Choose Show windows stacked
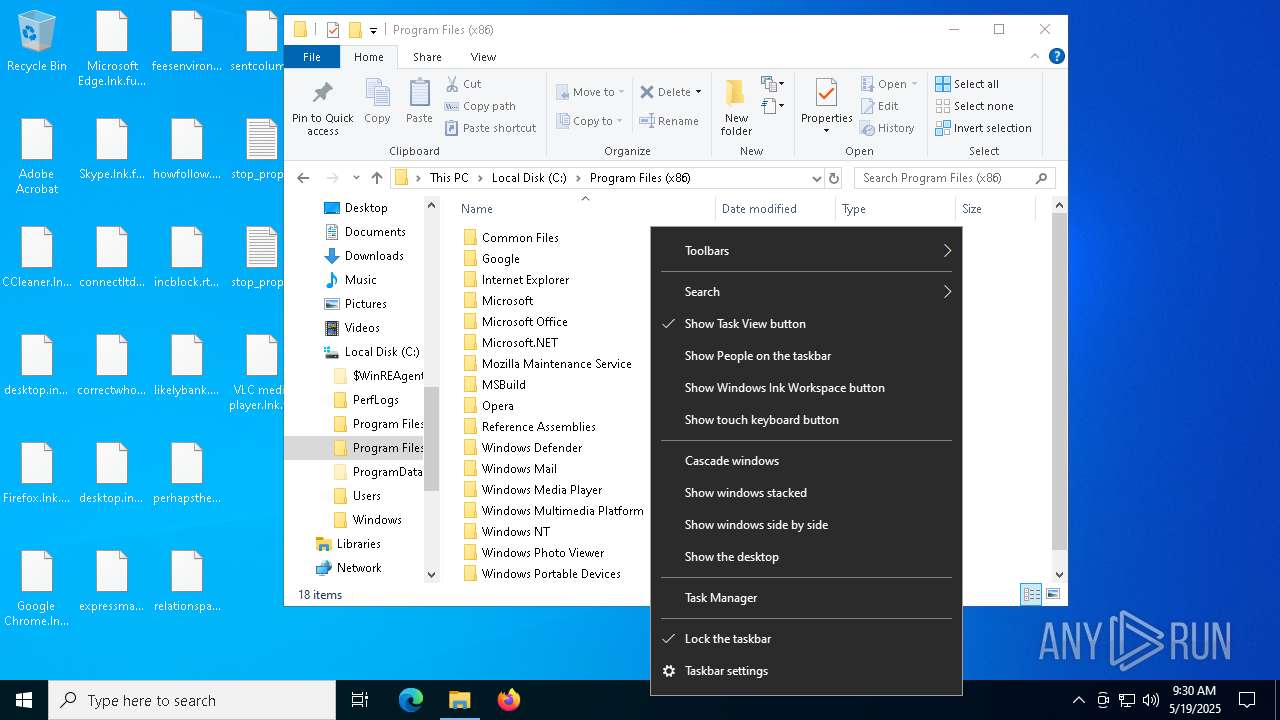The image size is (1280, 720). [806, 493]
